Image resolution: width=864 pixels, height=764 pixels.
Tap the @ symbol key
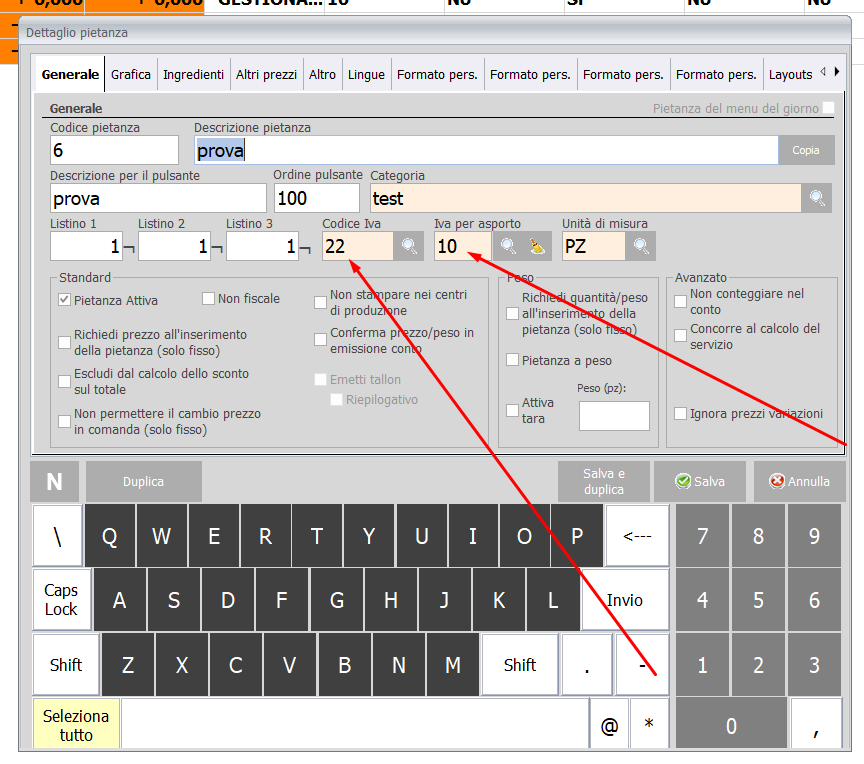click(609, 725)
